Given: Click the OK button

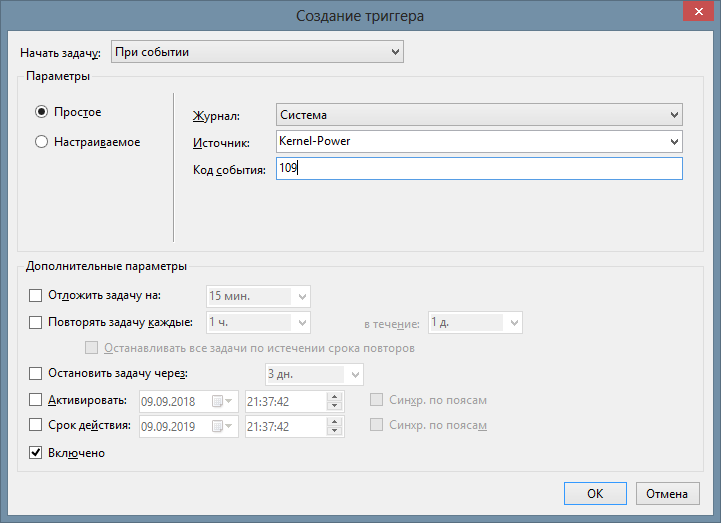Looking at the screenshot, I should (595, 493).
